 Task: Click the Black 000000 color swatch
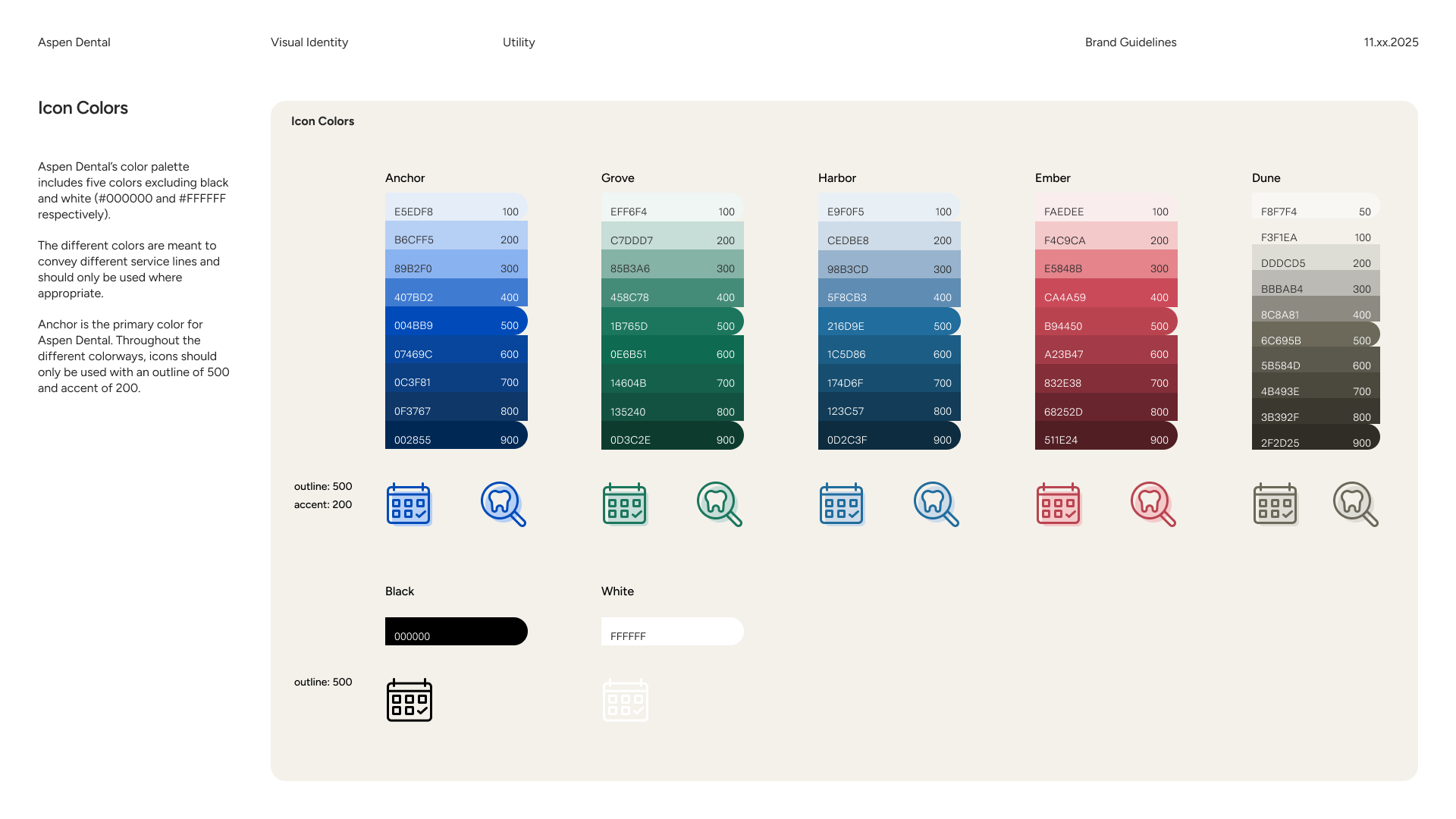click(x=456, y=631)
